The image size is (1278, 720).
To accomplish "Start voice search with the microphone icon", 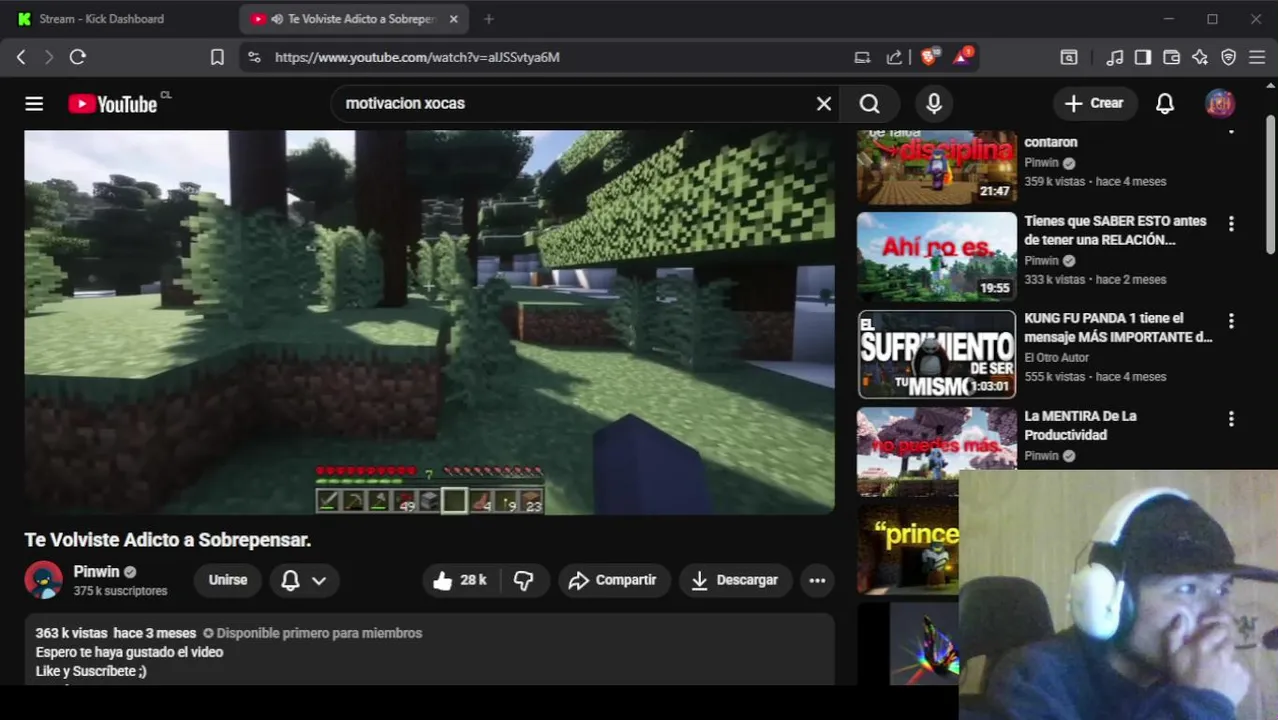I will [934, 103].
